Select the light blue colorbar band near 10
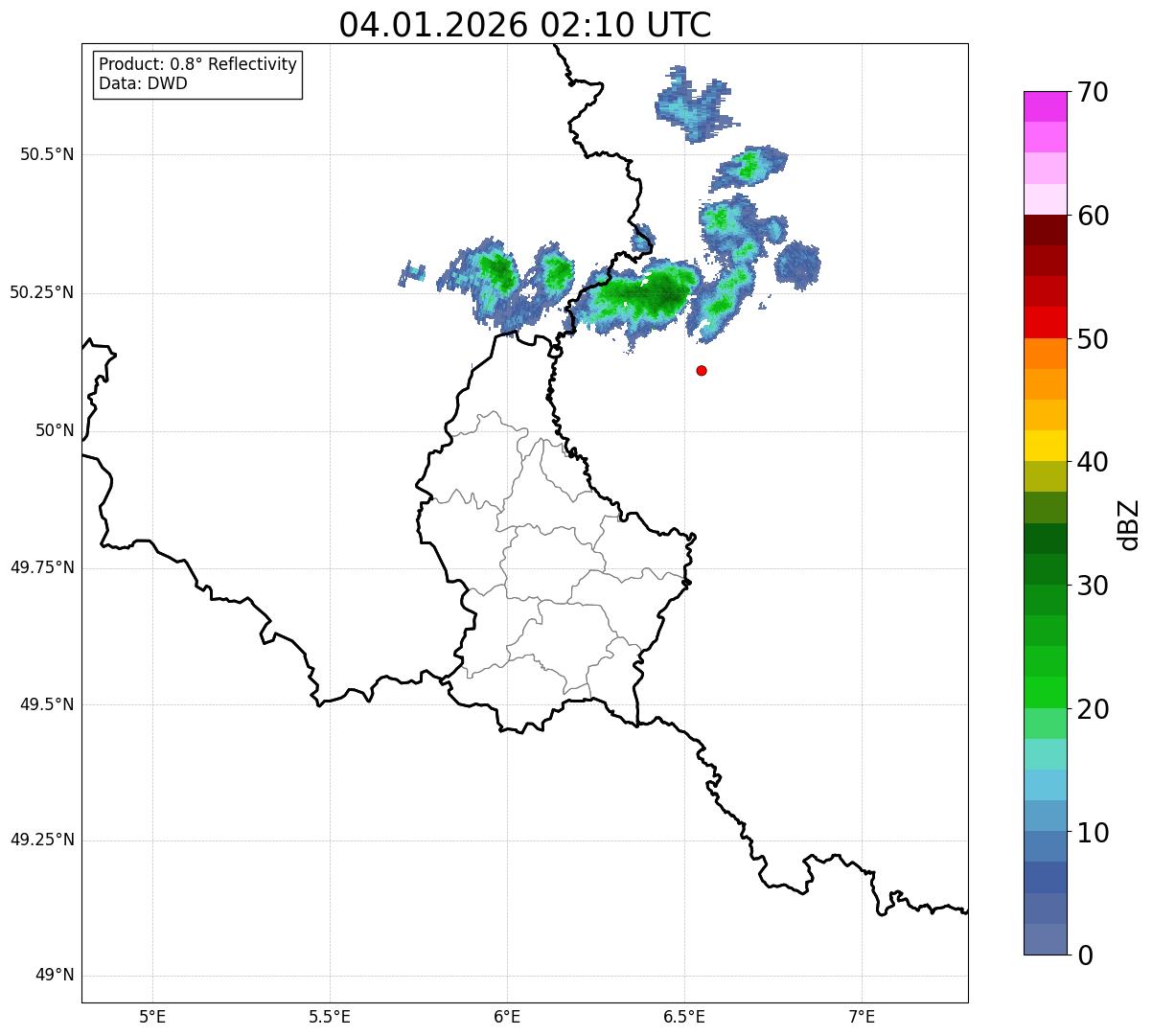 (x=1045, y=816)
